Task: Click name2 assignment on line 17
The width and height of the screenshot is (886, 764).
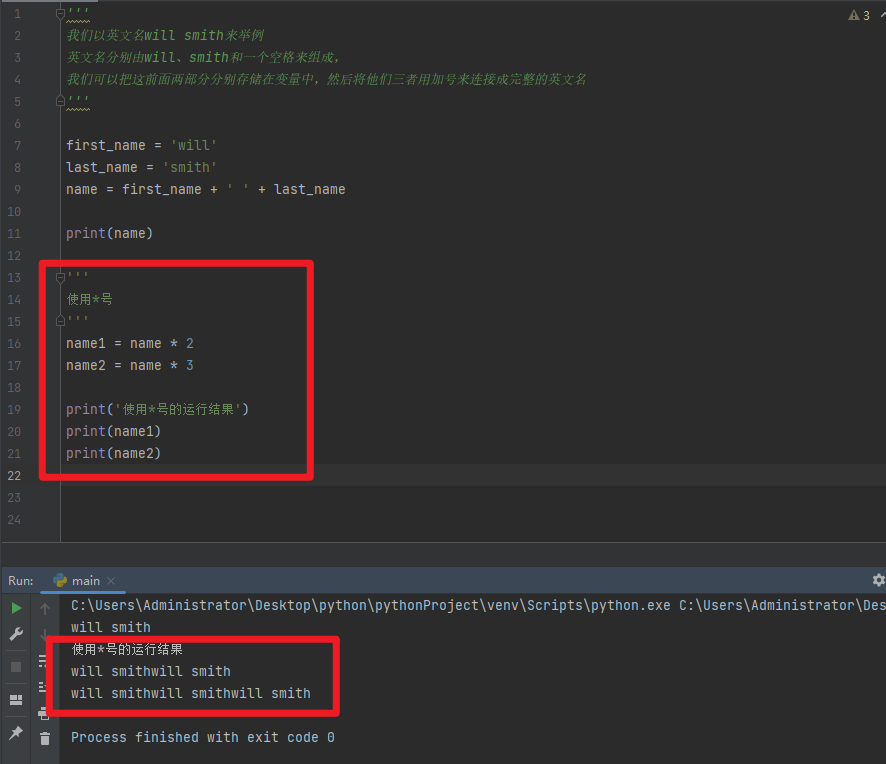Action: (x=130, y=366)
